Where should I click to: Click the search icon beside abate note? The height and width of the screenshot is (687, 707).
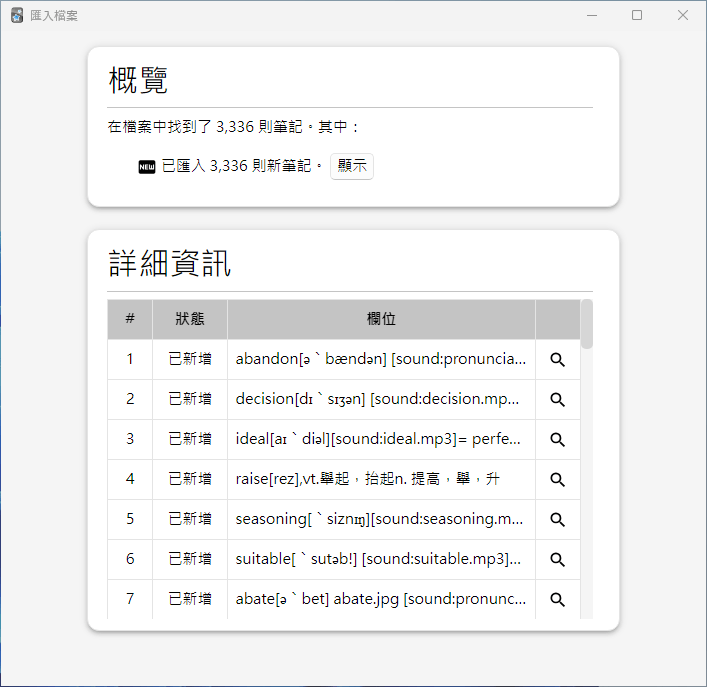(x=558, y=599)
